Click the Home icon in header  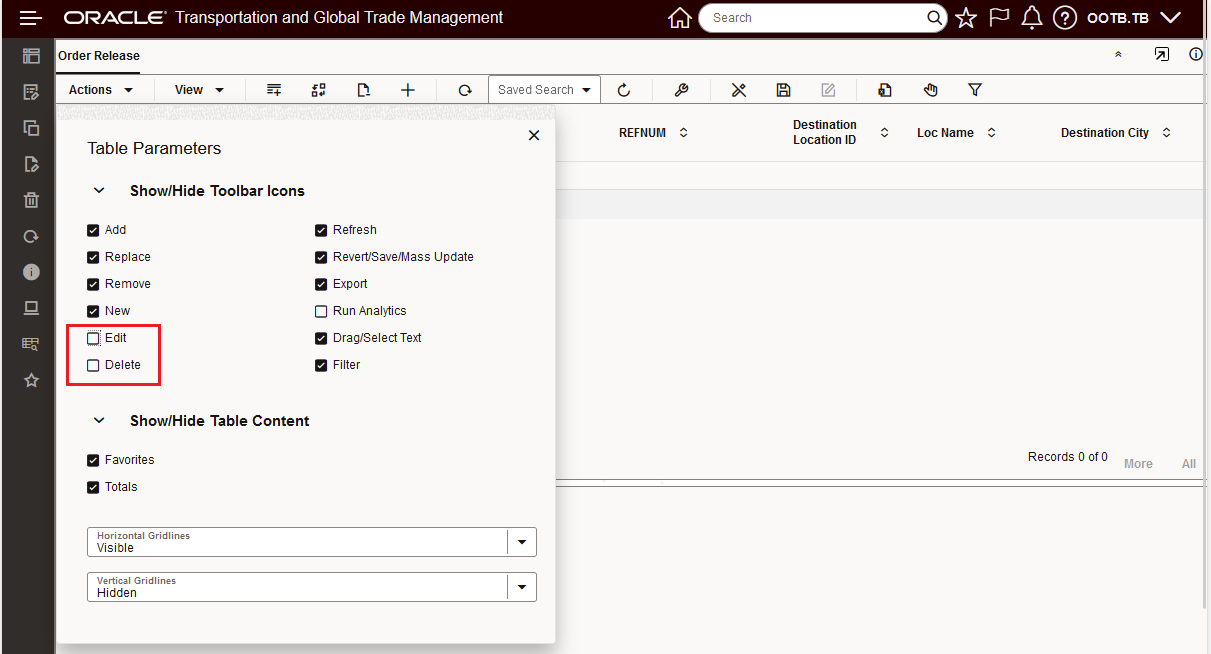[680, 18]
